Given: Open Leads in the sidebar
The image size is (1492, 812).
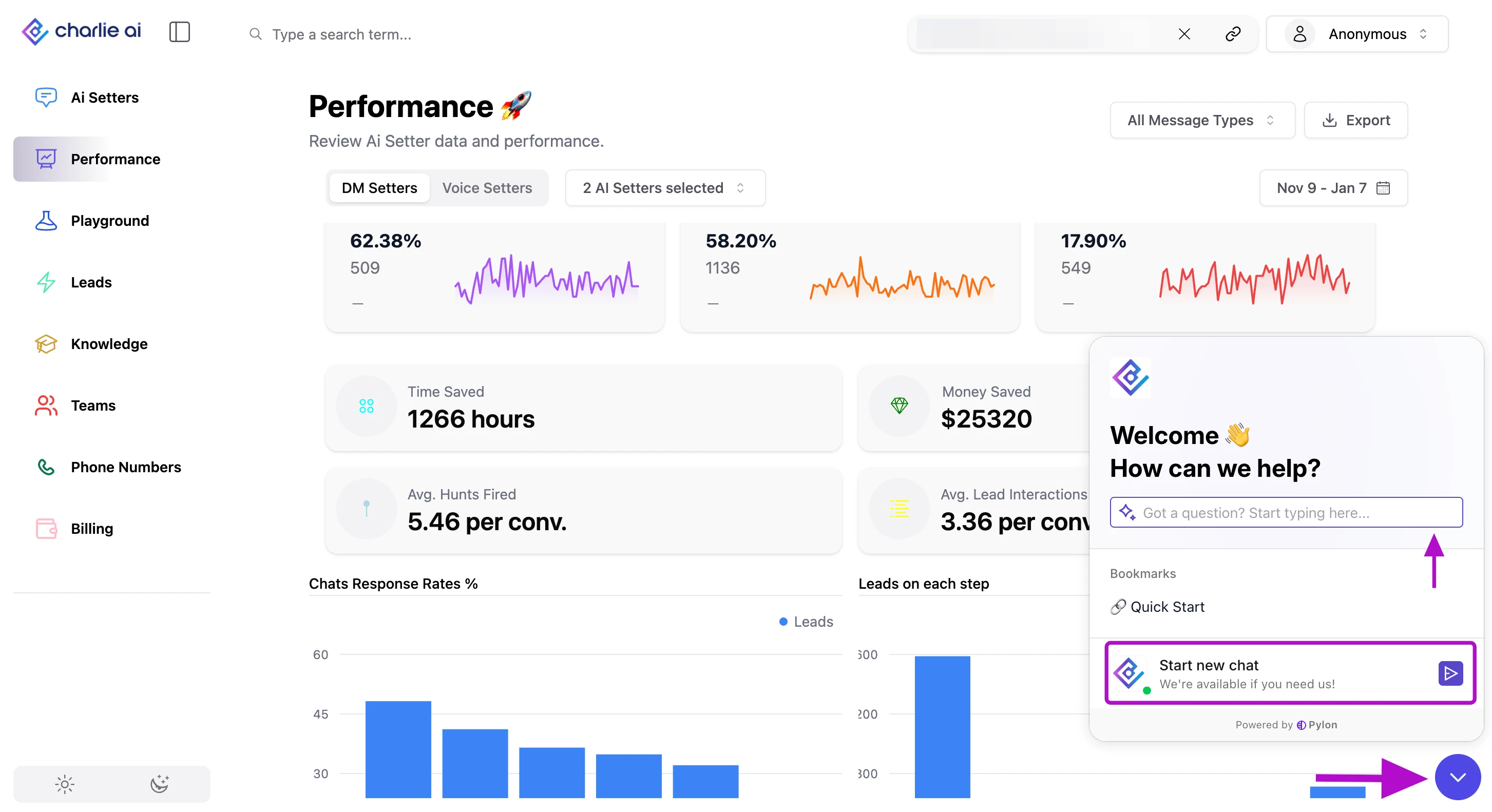Looking at the screenshot, I should pos(91,282).
